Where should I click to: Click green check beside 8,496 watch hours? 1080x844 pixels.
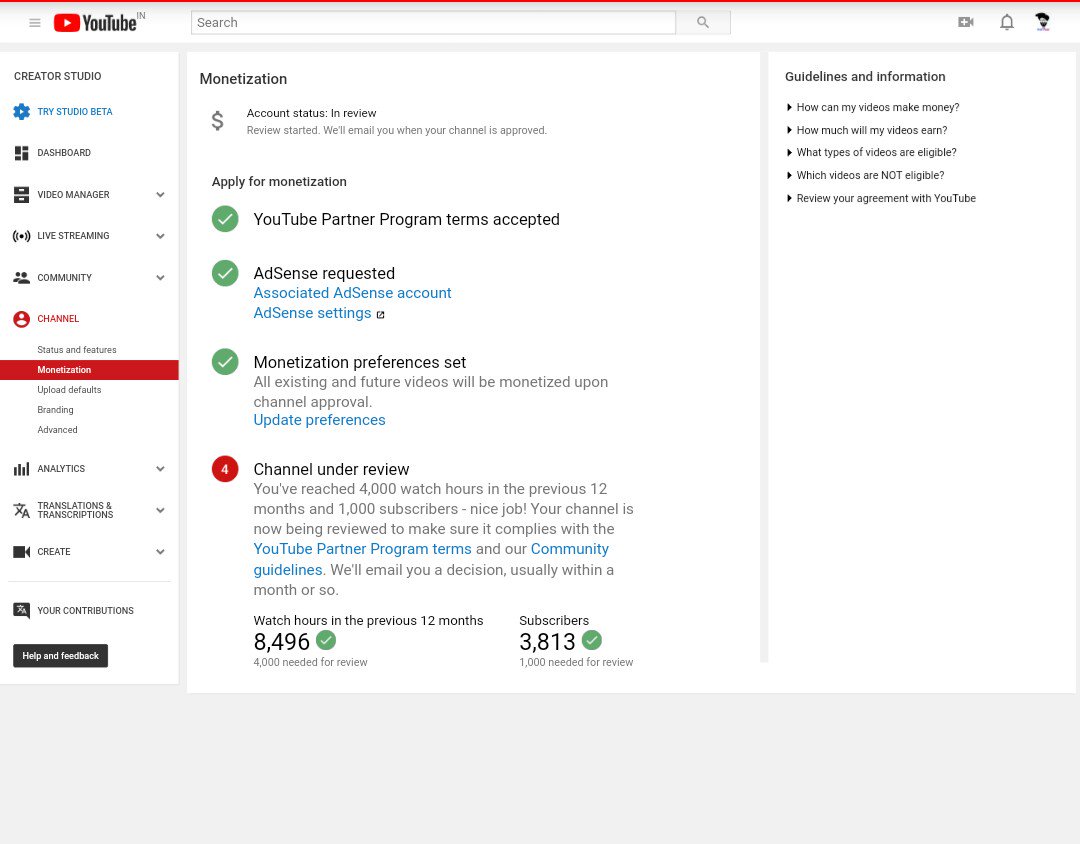tap(326, 640)
